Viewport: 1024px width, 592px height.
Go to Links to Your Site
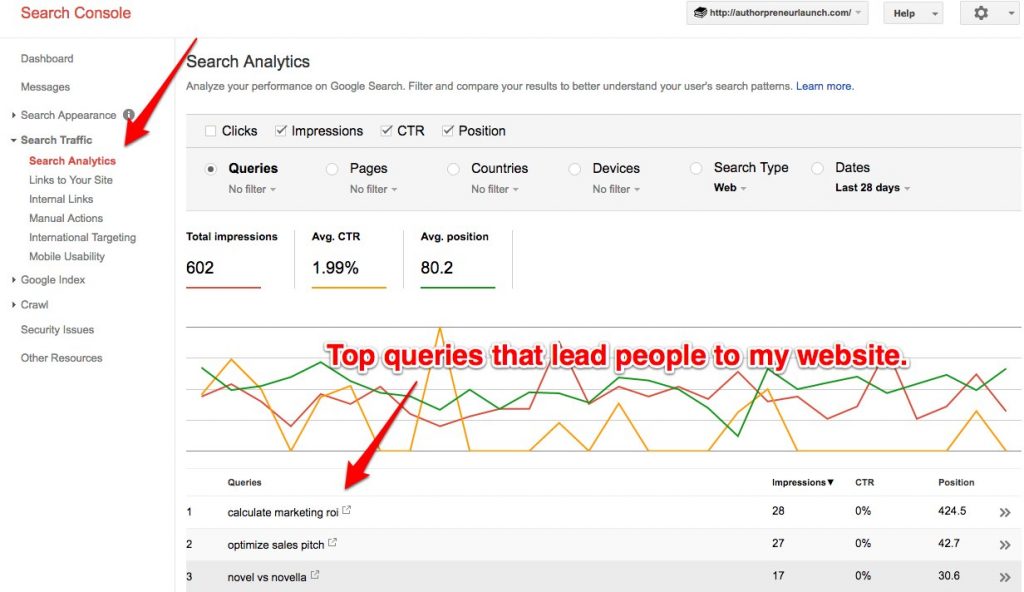click(x=71, y=180)
